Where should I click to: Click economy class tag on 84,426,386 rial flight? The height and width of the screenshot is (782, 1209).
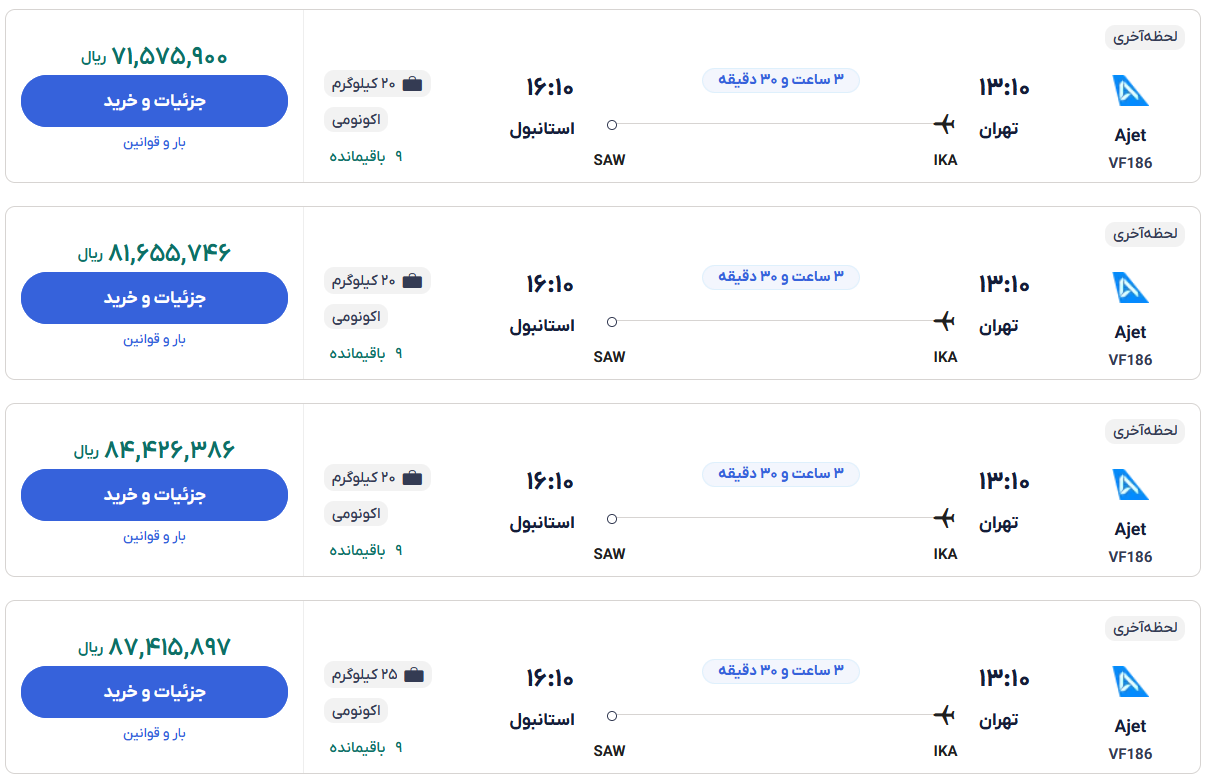pyautogui.click(x=355, y=514)
